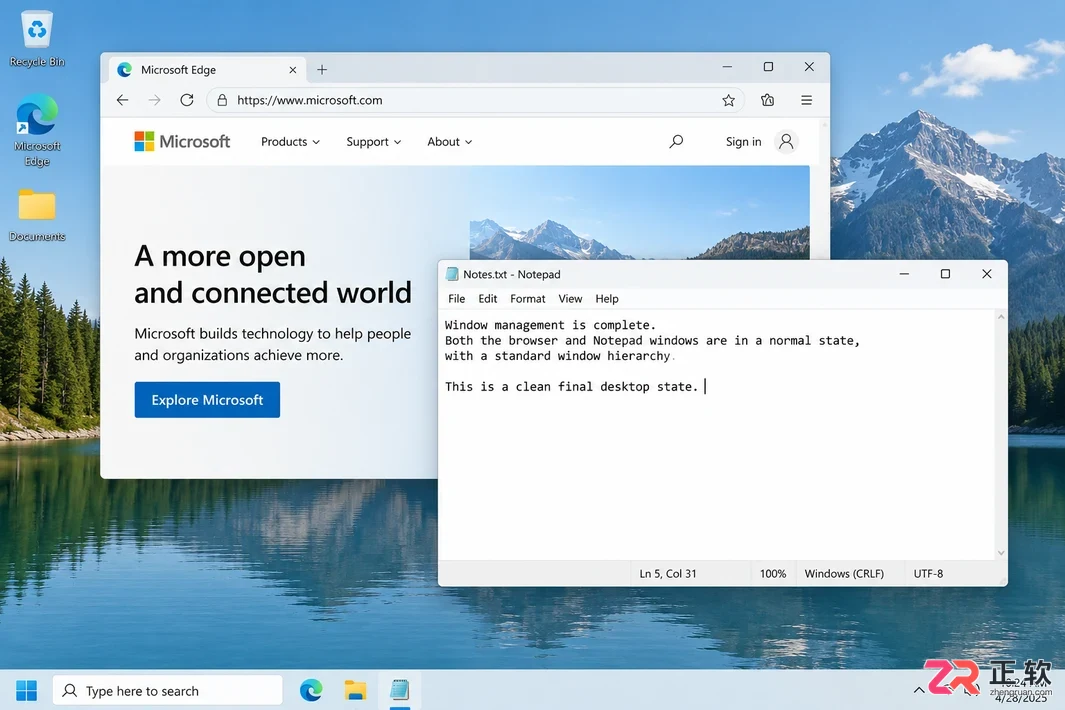Add page to favorites with star icon
The height and width of the screenshot is (710, 1065).
pos(728,101)
